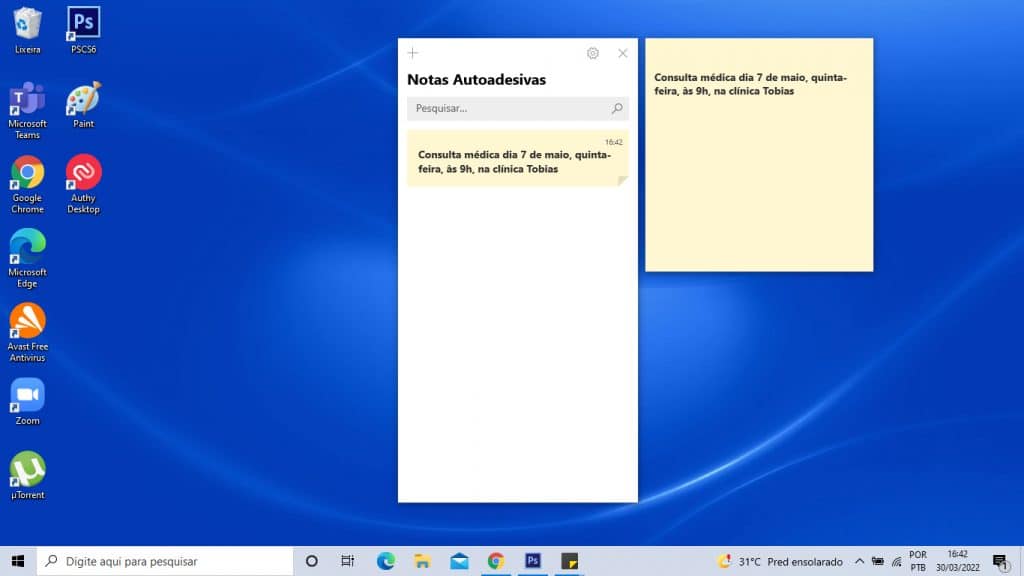Select Paint desktop shortcut
The image size is (1024, 576).
pos(84,105)
